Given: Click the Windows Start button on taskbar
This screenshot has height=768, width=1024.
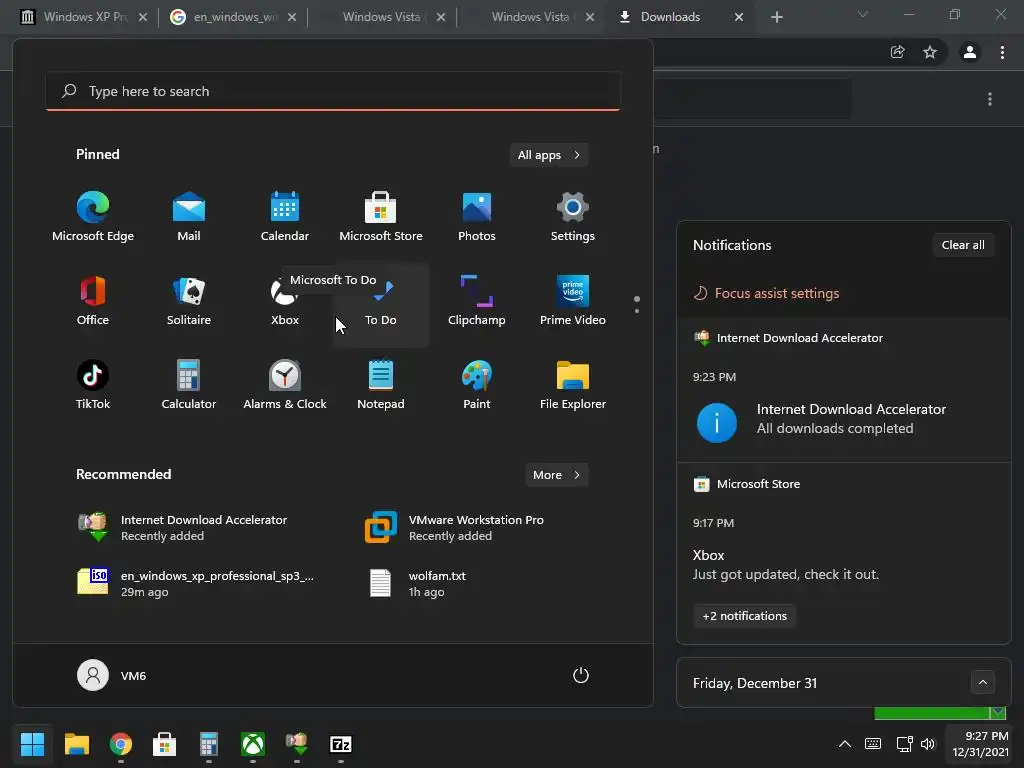Looking at the screenshot, I should click(x=32, y=744).
